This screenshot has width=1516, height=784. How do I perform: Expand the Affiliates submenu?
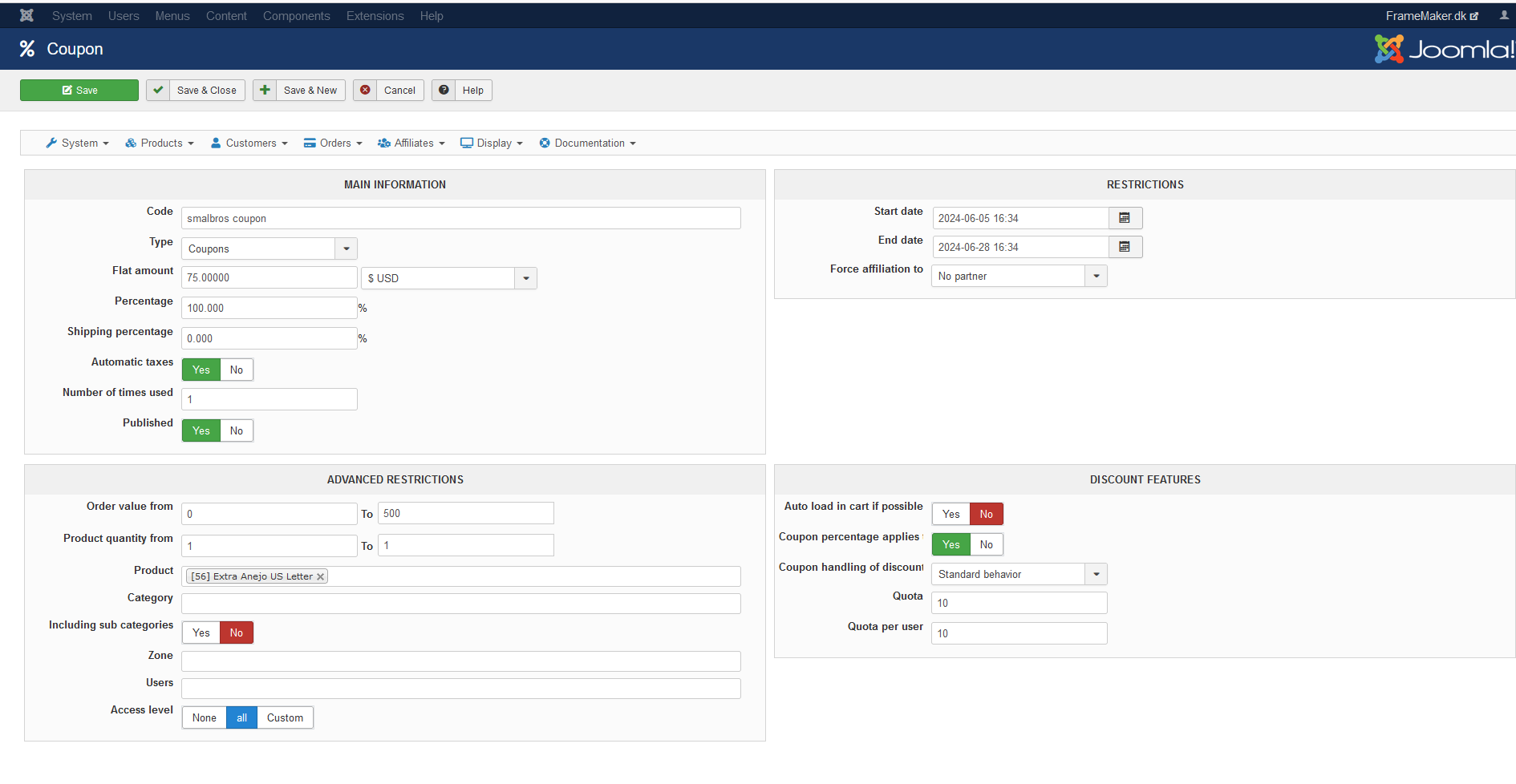(411, 143)
